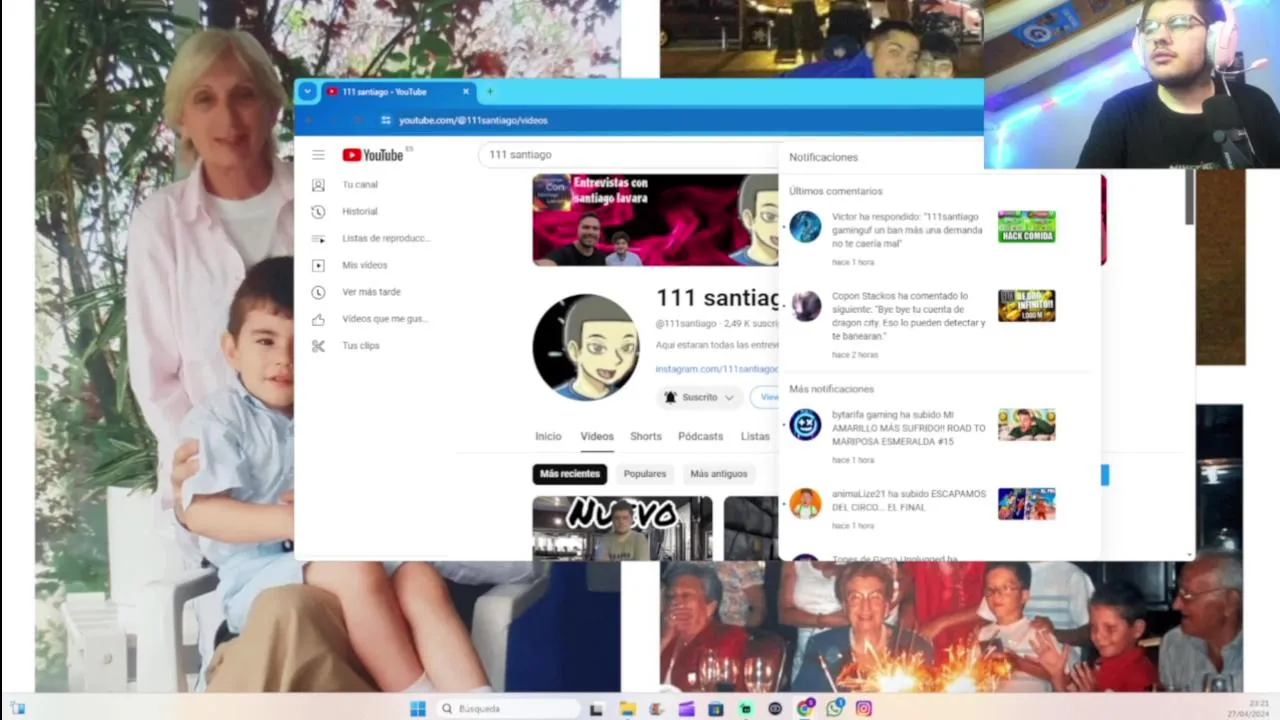
Task: Switch to the Shorts channel tab
Action: (646, 437)
